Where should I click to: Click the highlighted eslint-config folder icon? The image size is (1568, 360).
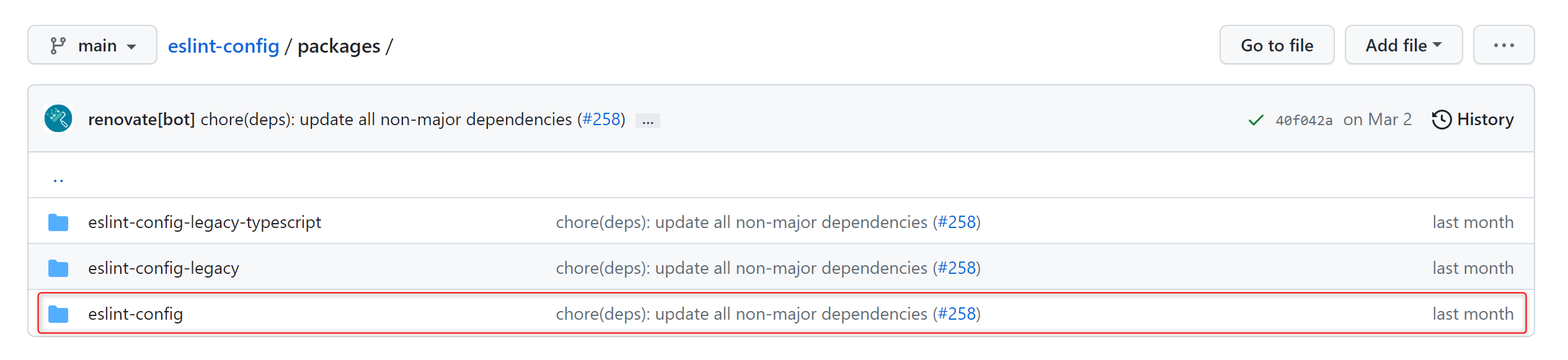coord(58,314)
